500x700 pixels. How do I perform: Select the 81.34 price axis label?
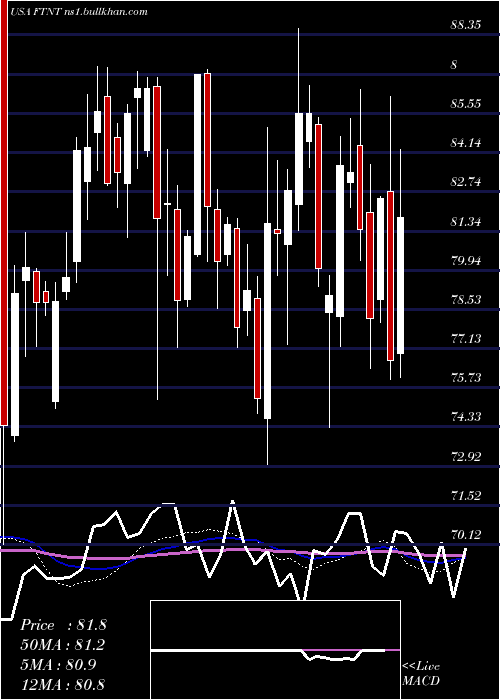pyautogui.click(x=466, y=221)
